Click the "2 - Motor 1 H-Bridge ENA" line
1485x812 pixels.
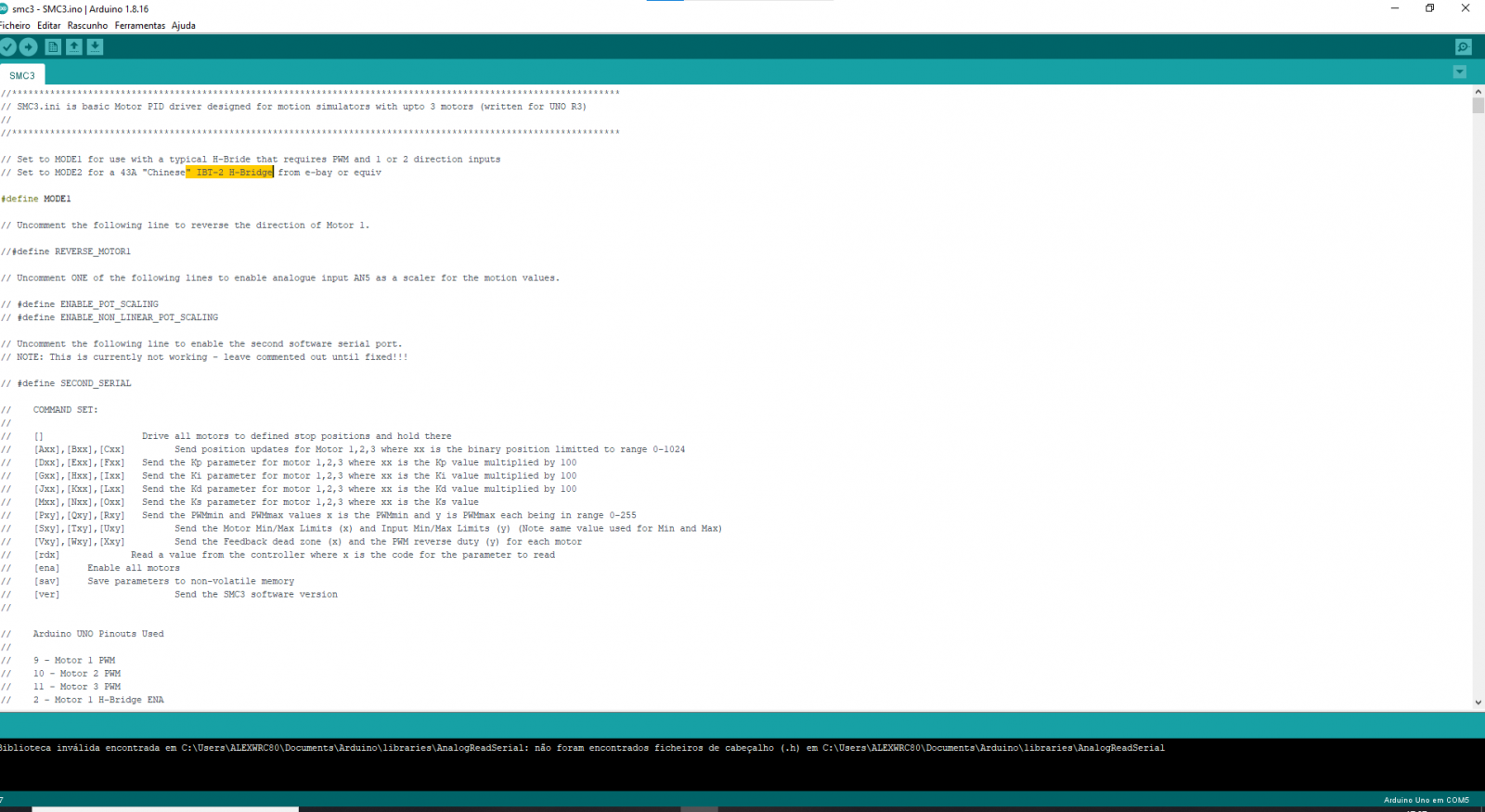[83, 700]
